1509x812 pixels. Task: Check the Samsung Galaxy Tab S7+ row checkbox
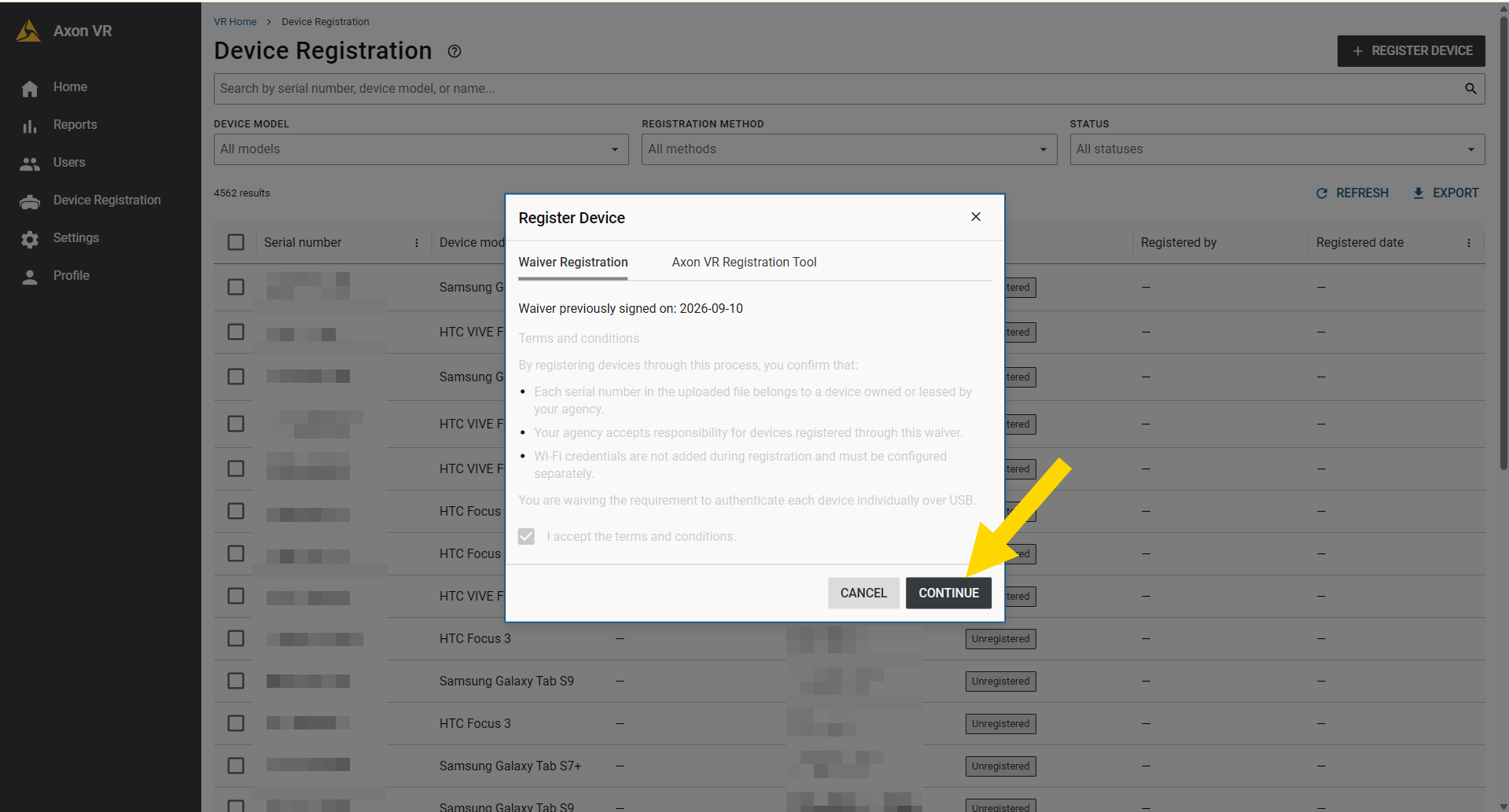point(236,766)
